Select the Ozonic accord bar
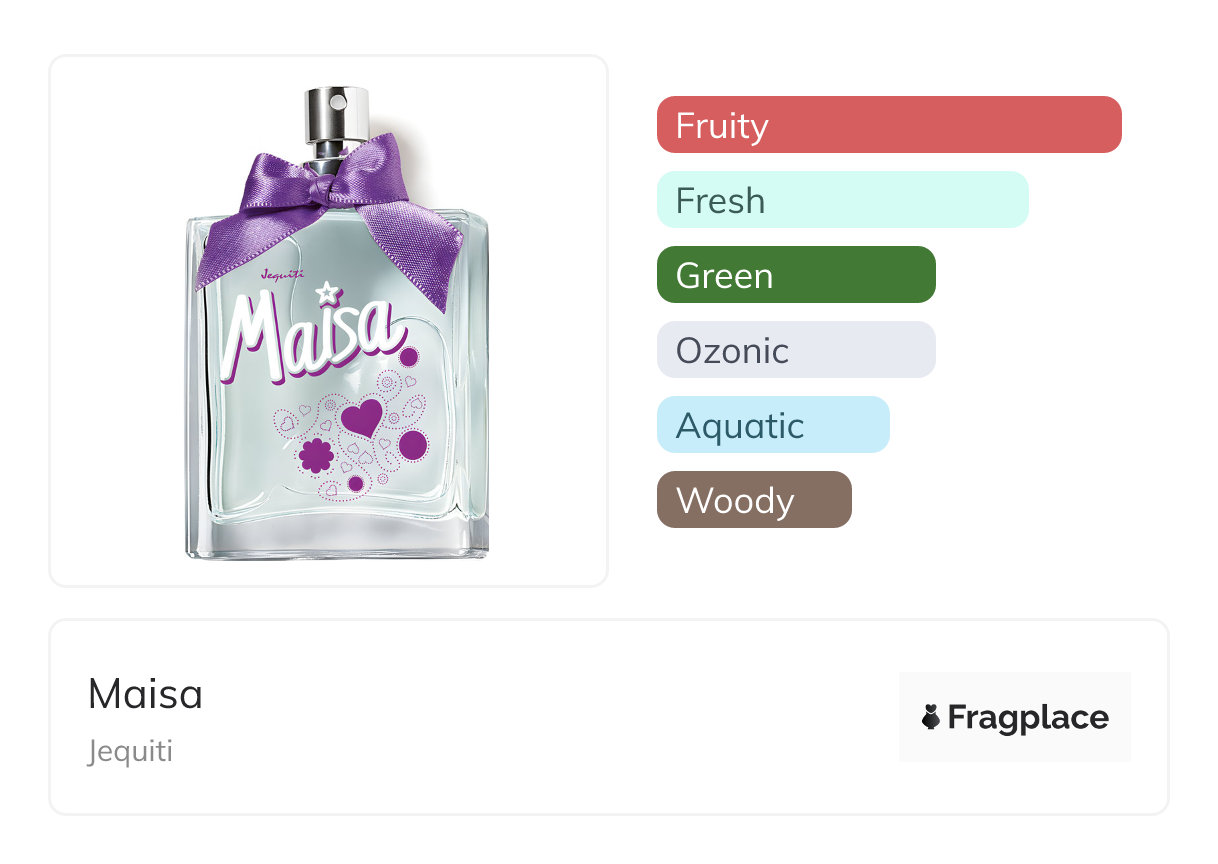1218x864 pixels. [x=795, y=350]
